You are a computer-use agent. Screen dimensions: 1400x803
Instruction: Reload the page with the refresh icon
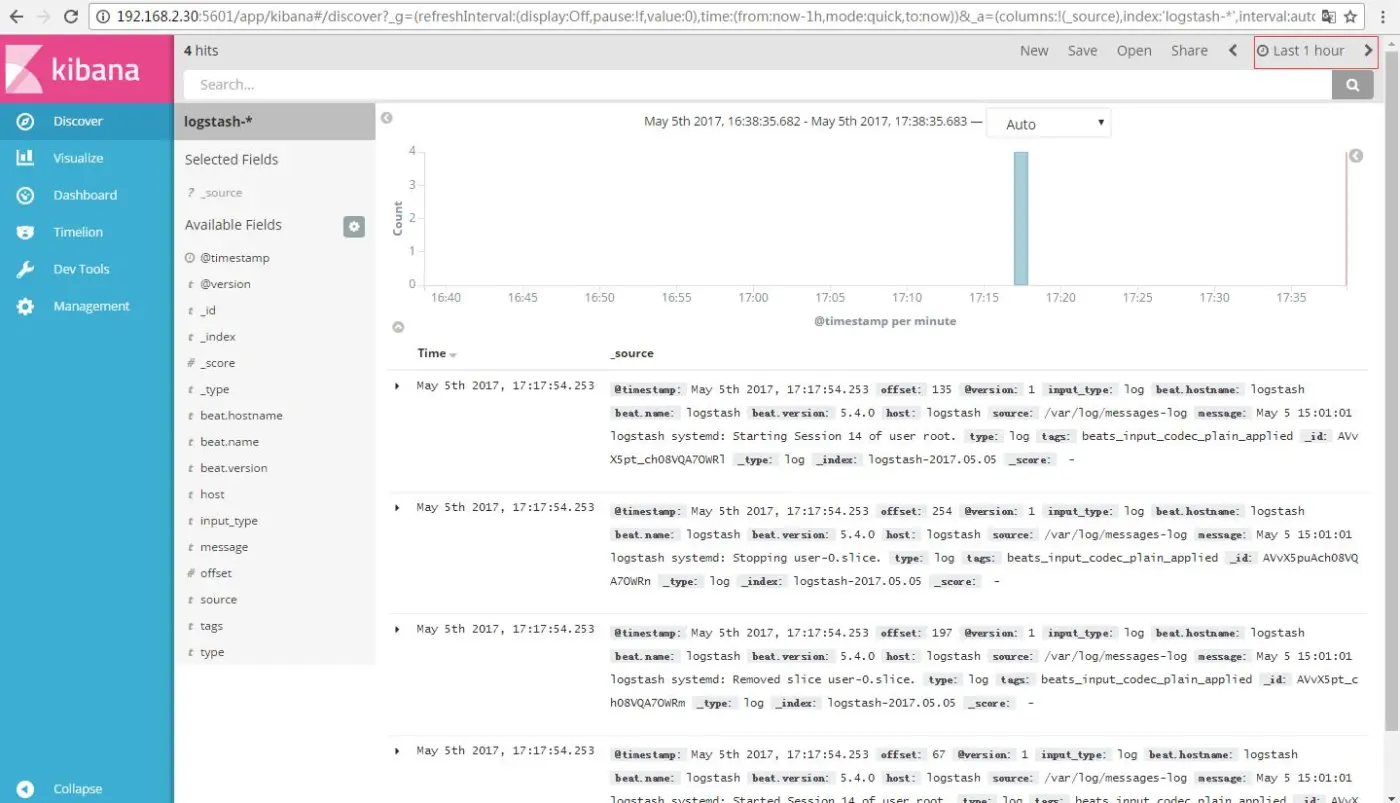[71, 16]
